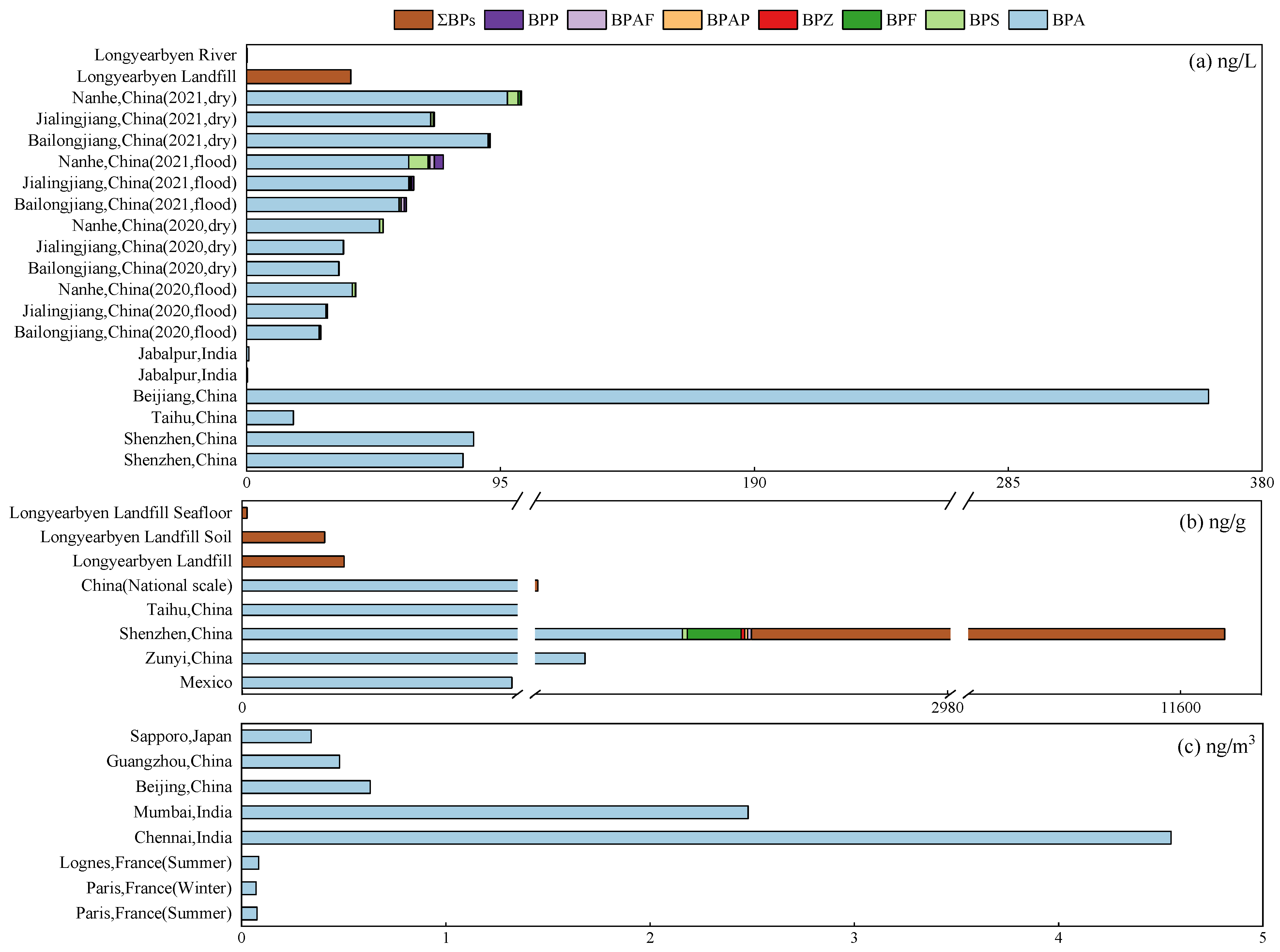Click the 11600 axis tick label
This screenshot has width=1280, height=952.
click(1180, 708)
